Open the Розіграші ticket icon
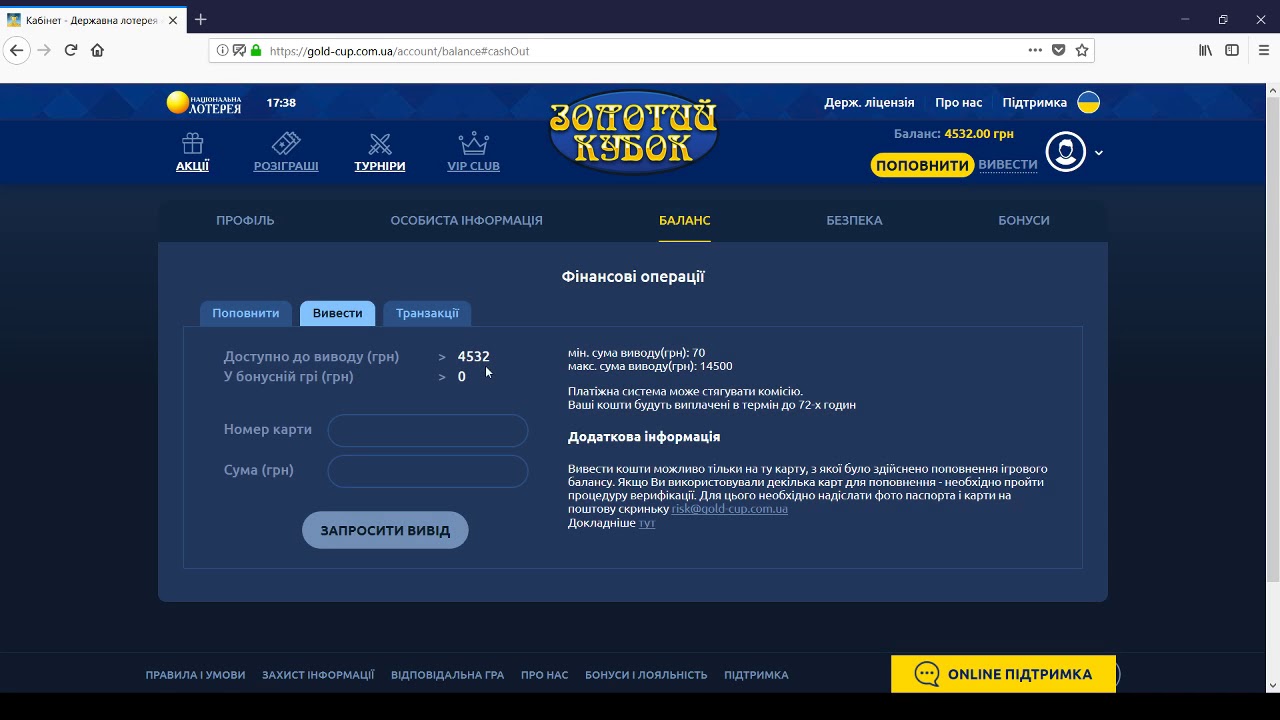This screenshot has height=720, width=1280. point(286,143)
